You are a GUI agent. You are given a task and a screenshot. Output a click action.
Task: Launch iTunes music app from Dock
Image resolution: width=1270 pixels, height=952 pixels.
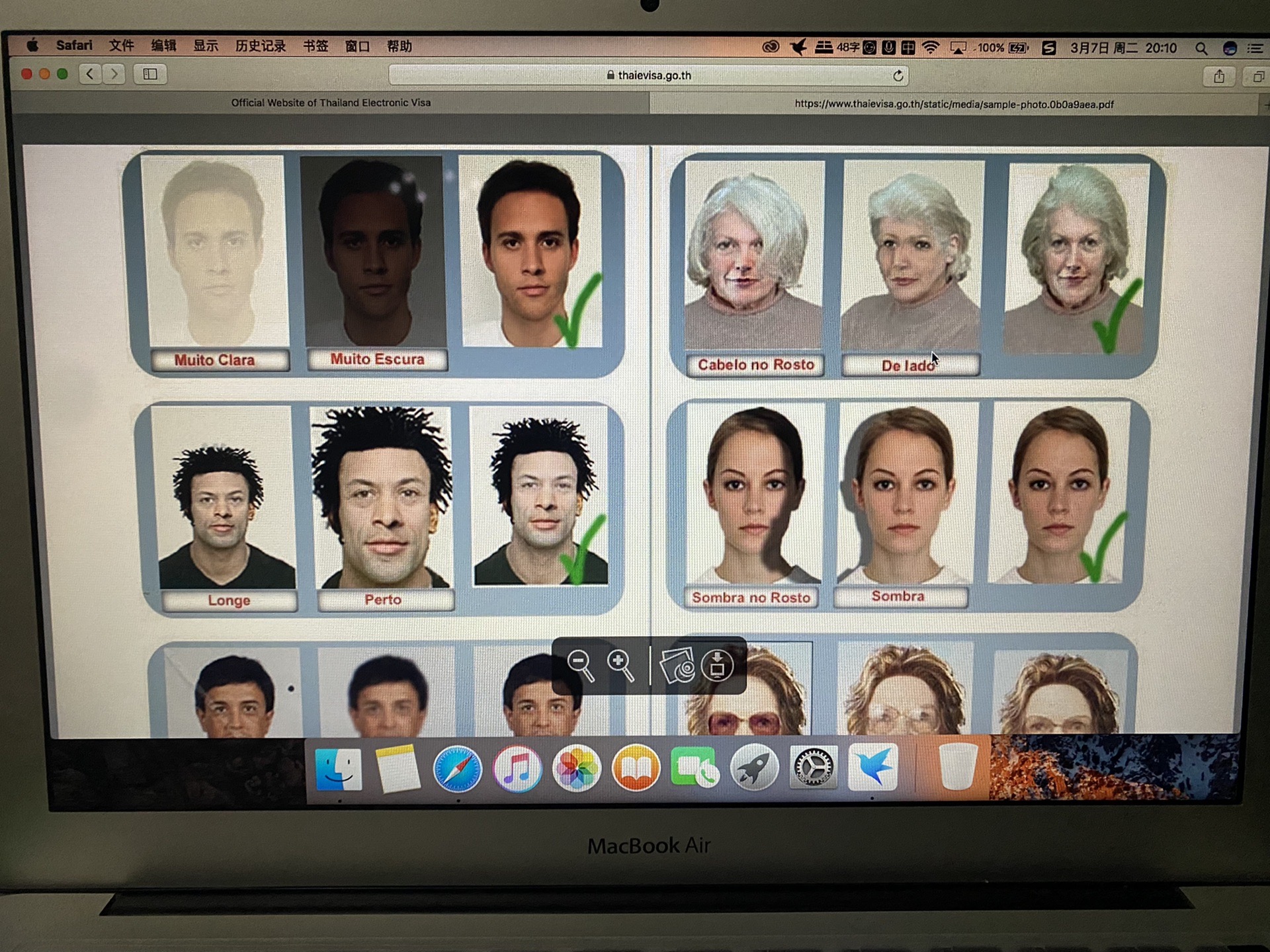click(x=517, y=769)
